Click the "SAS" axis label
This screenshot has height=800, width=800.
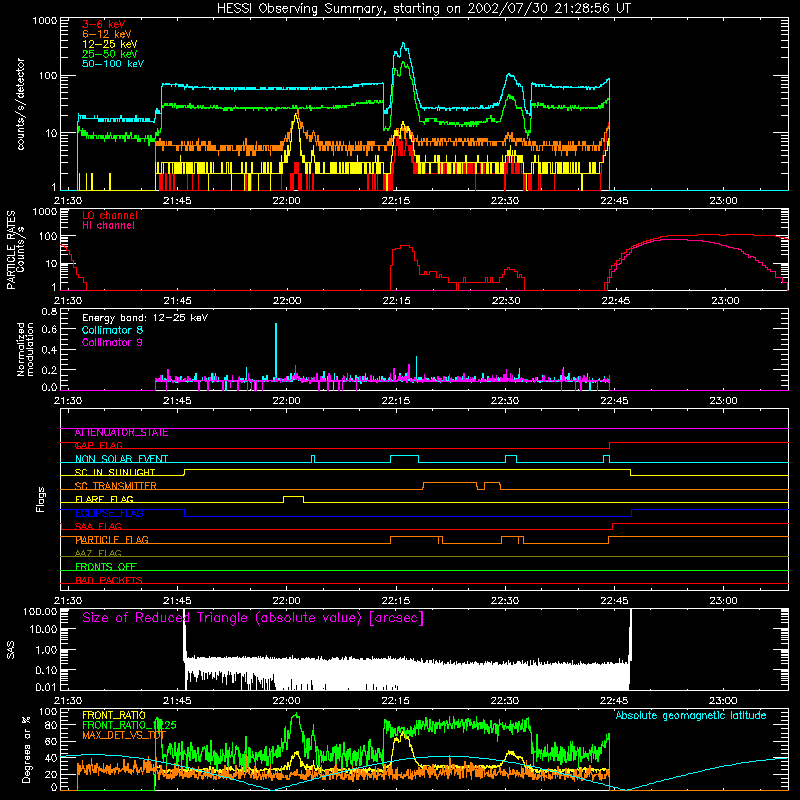(11, 650)
